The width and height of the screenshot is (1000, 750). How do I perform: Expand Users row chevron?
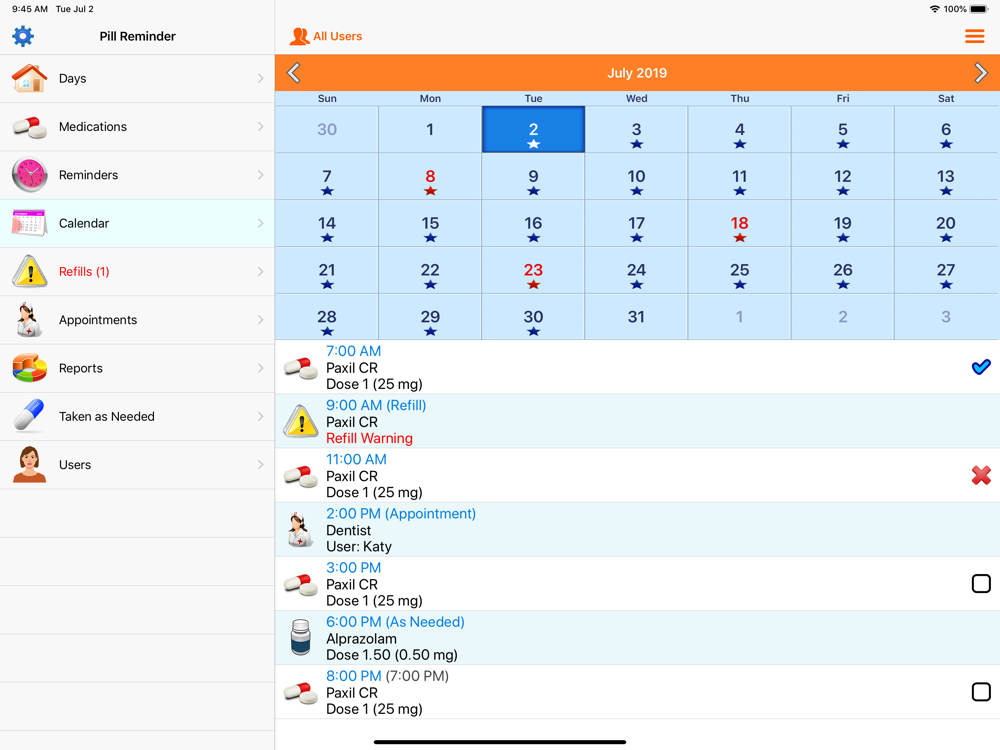point(260,464)
